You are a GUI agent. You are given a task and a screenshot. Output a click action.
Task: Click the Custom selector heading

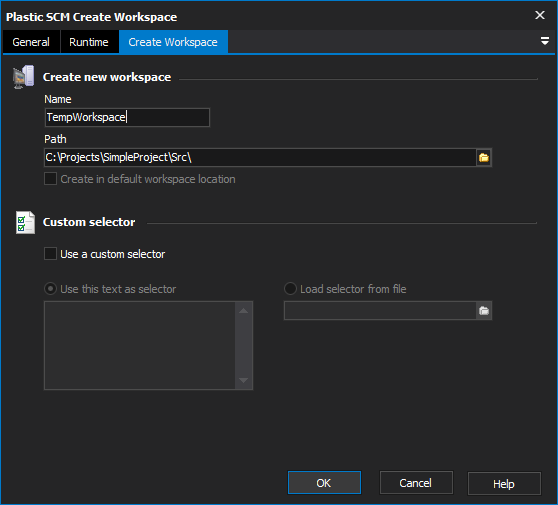(89, 222)
